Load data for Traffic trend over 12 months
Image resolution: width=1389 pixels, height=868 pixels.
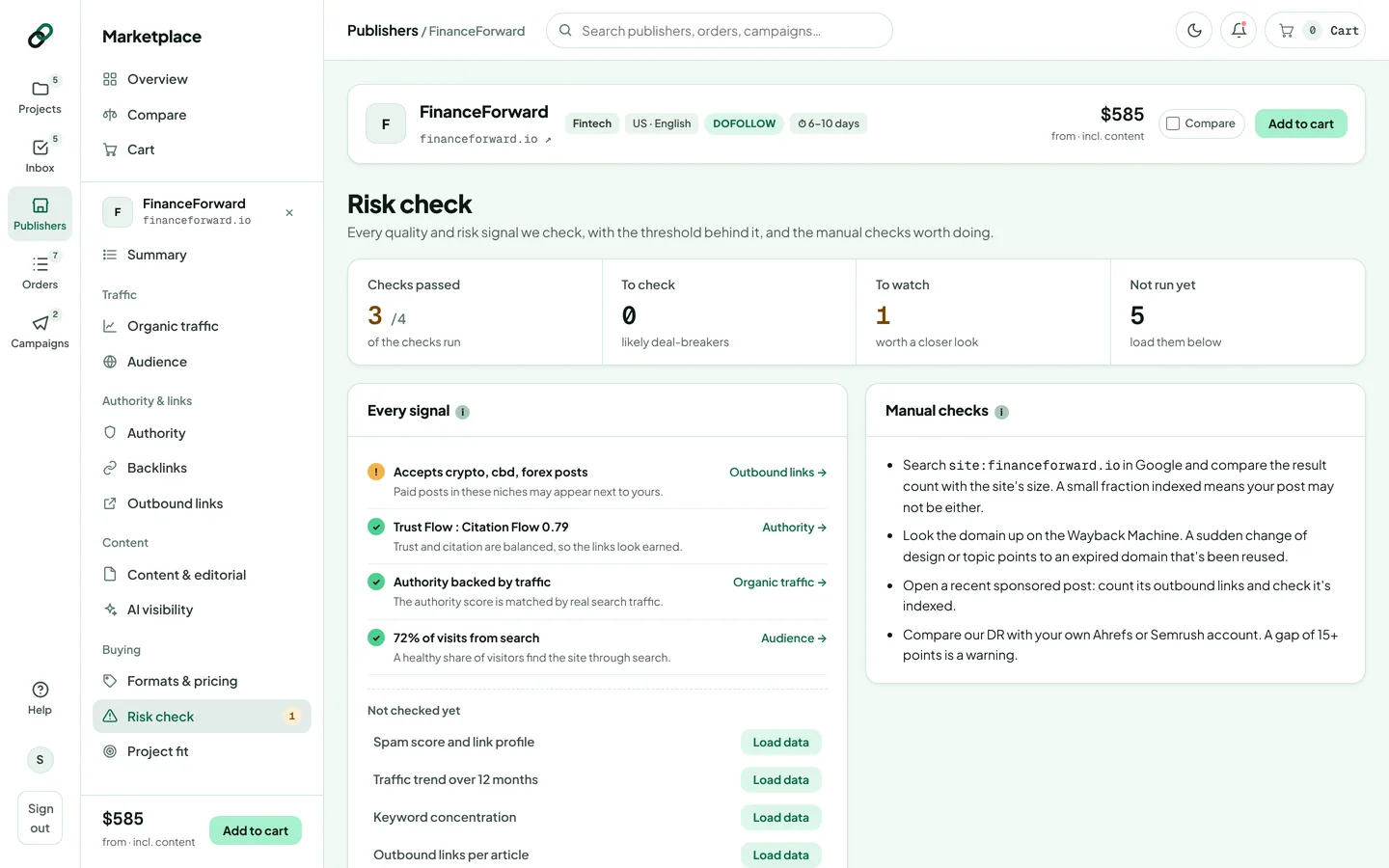(x=781, y=780)
